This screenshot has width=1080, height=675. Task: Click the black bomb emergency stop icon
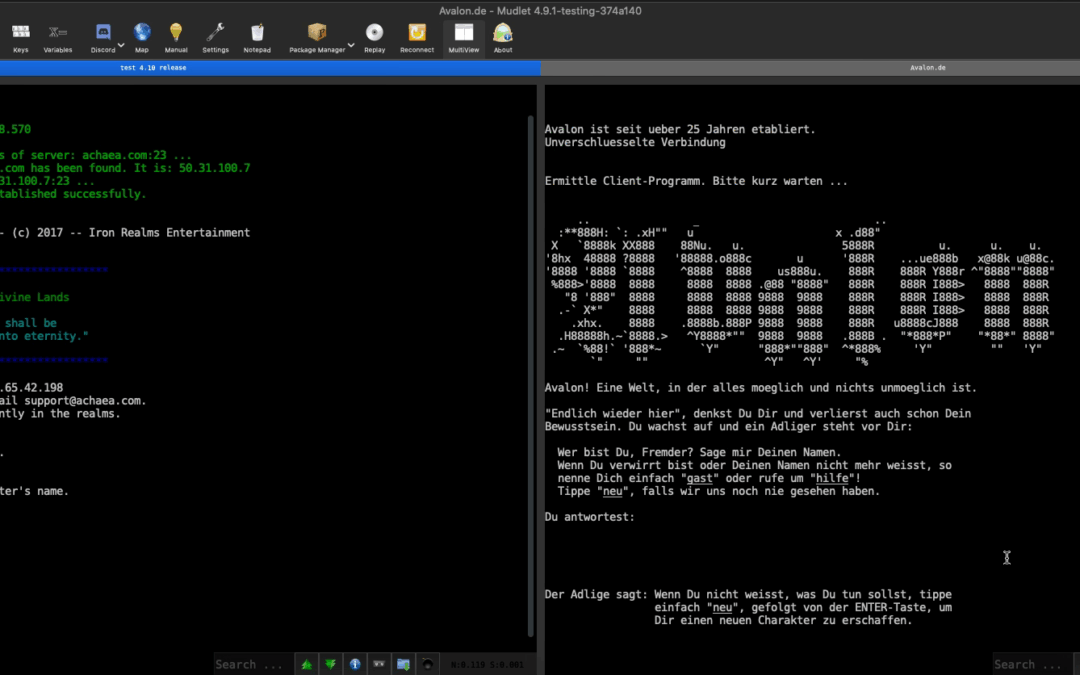(x=427, y=665)
